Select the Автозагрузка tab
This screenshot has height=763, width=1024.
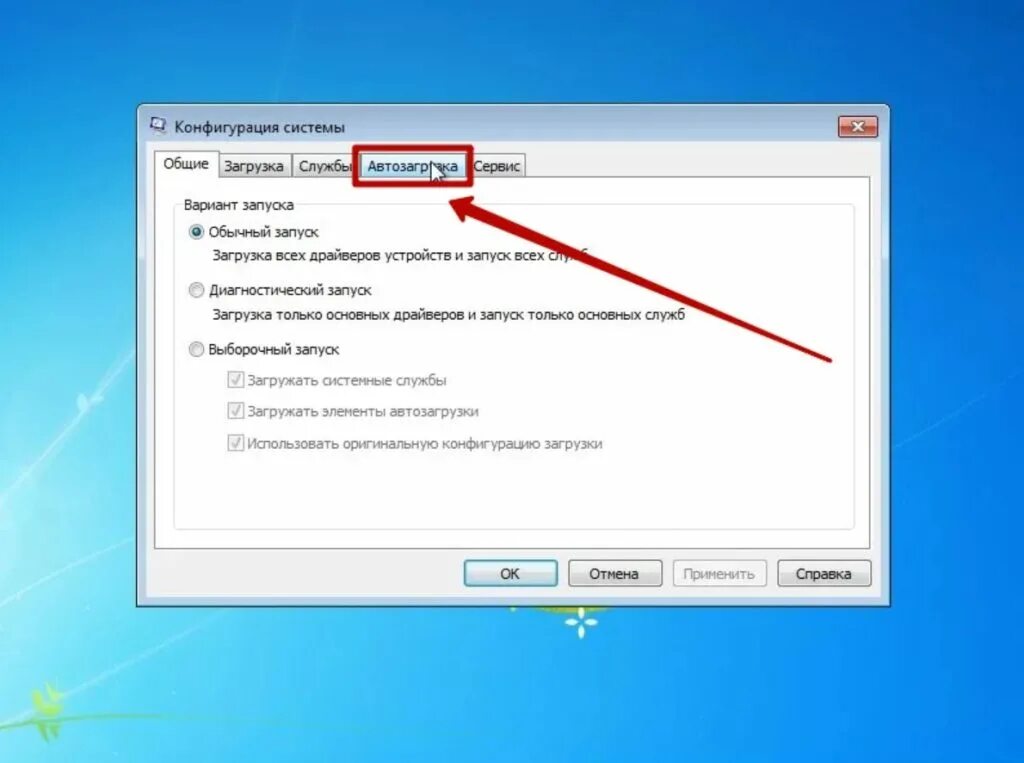(412, 166)
